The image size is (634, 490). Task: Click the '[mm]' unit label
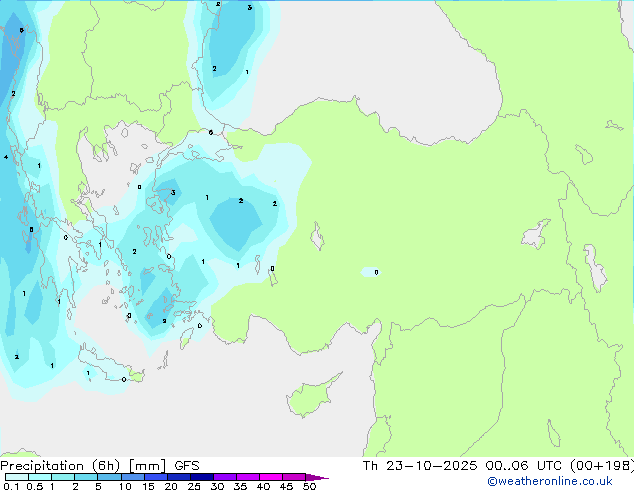point(147,466)
